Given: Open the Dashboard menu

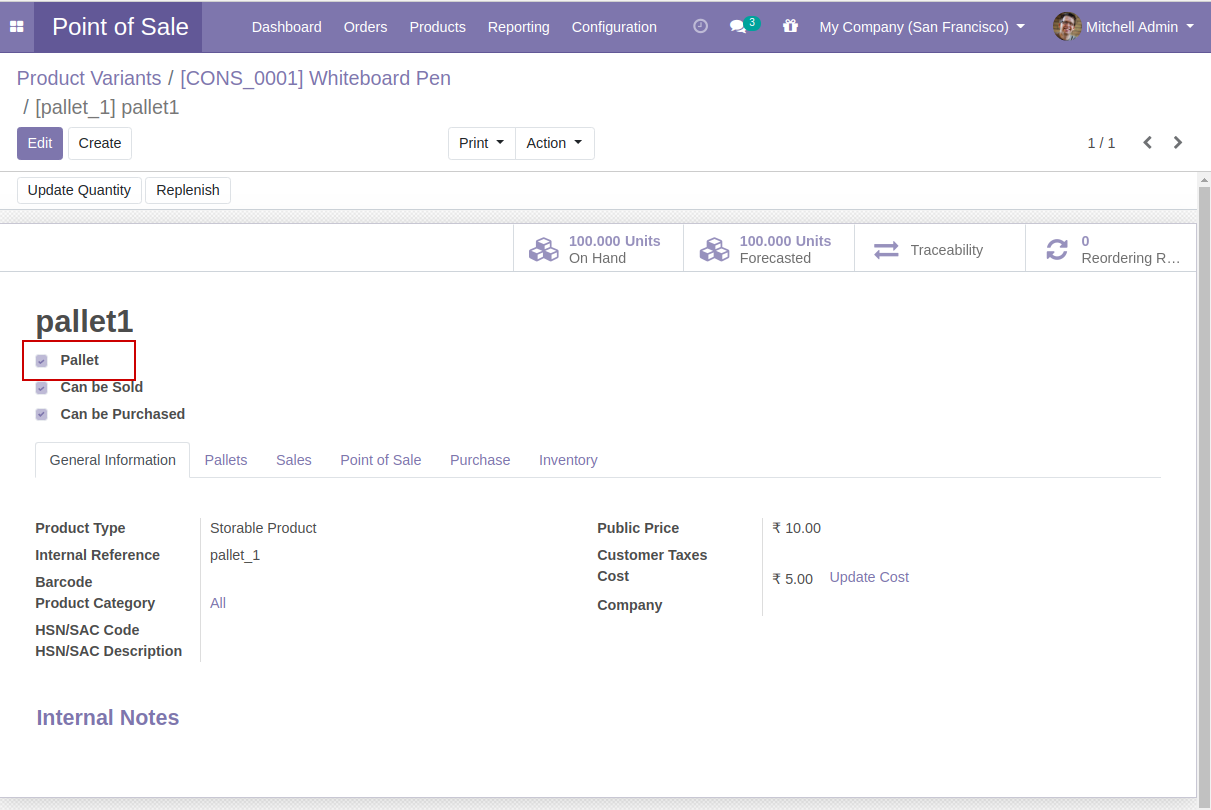Looking at the screenshot, I should (x=287, y=27).
